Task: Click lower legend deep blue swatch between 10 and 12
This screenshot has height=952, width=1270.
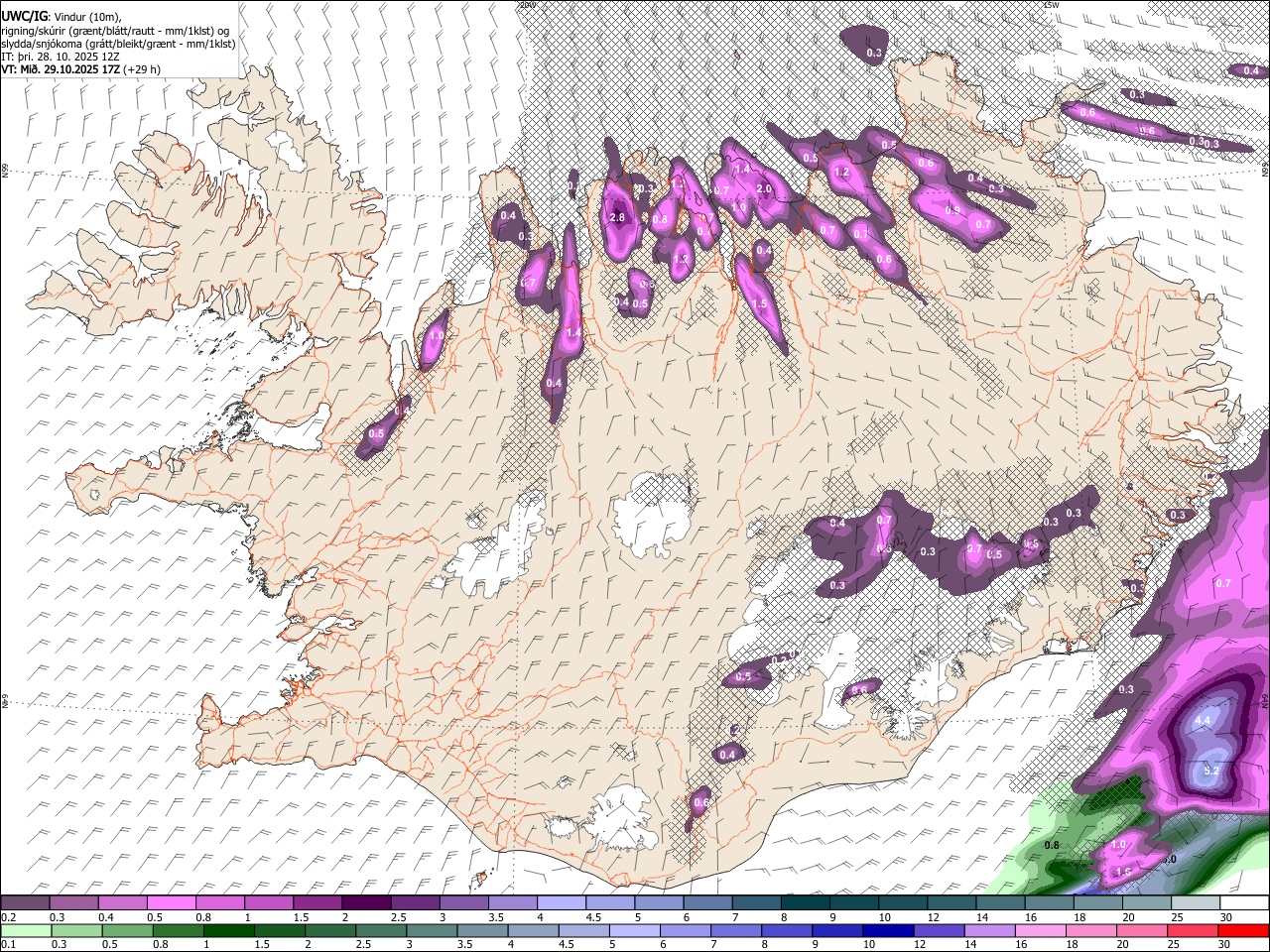Action: coord(889,930)
